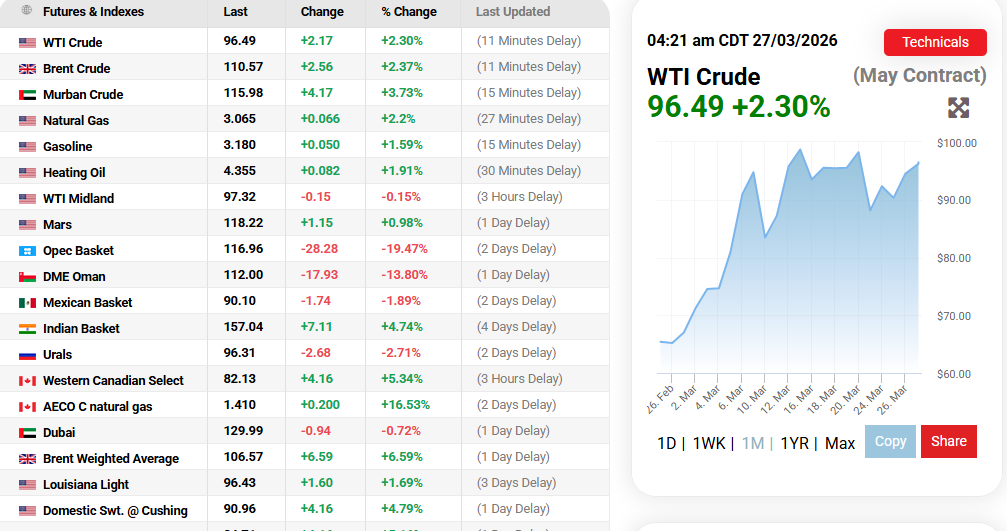Click the UAE flag beside Dubai
The width and height of the screenshot is (1007, 531).
[x=27, y=433]
